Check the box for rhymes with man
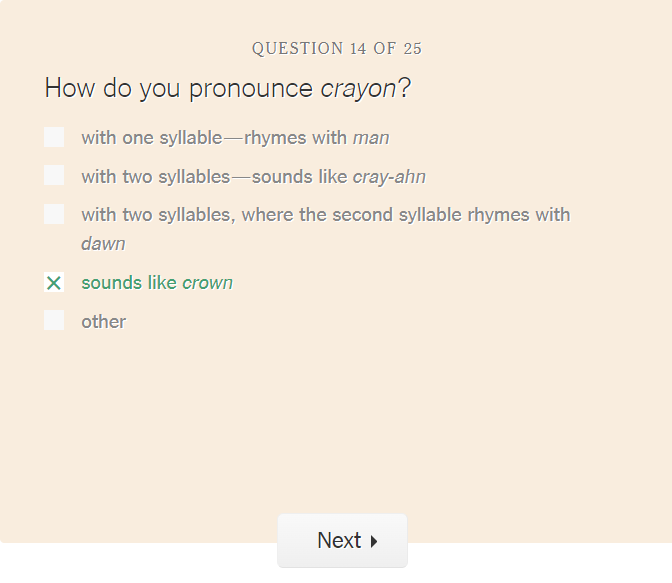The width and height of the screenshot is (672, 583). (54, 137)
